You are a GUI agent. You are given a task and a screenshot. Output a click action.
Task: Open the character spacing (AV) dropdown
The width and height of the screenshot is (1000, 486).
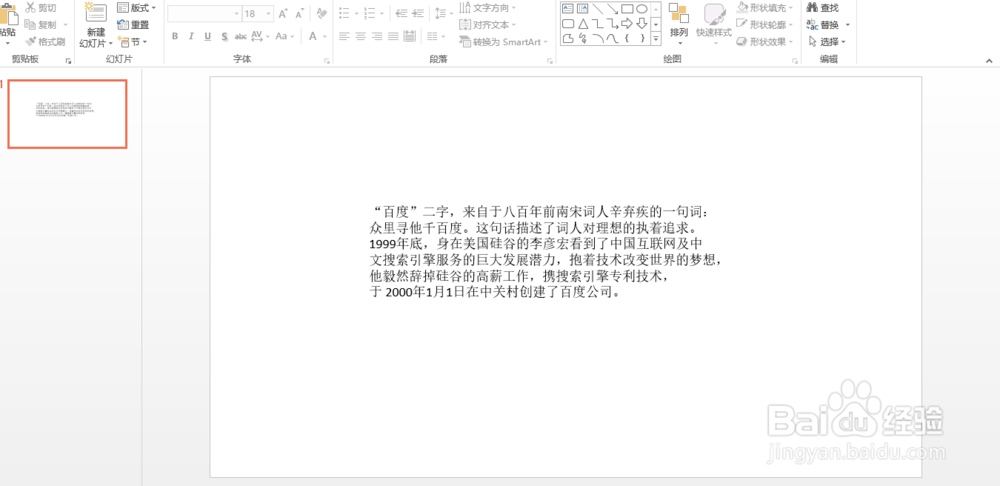coord(260,36)
